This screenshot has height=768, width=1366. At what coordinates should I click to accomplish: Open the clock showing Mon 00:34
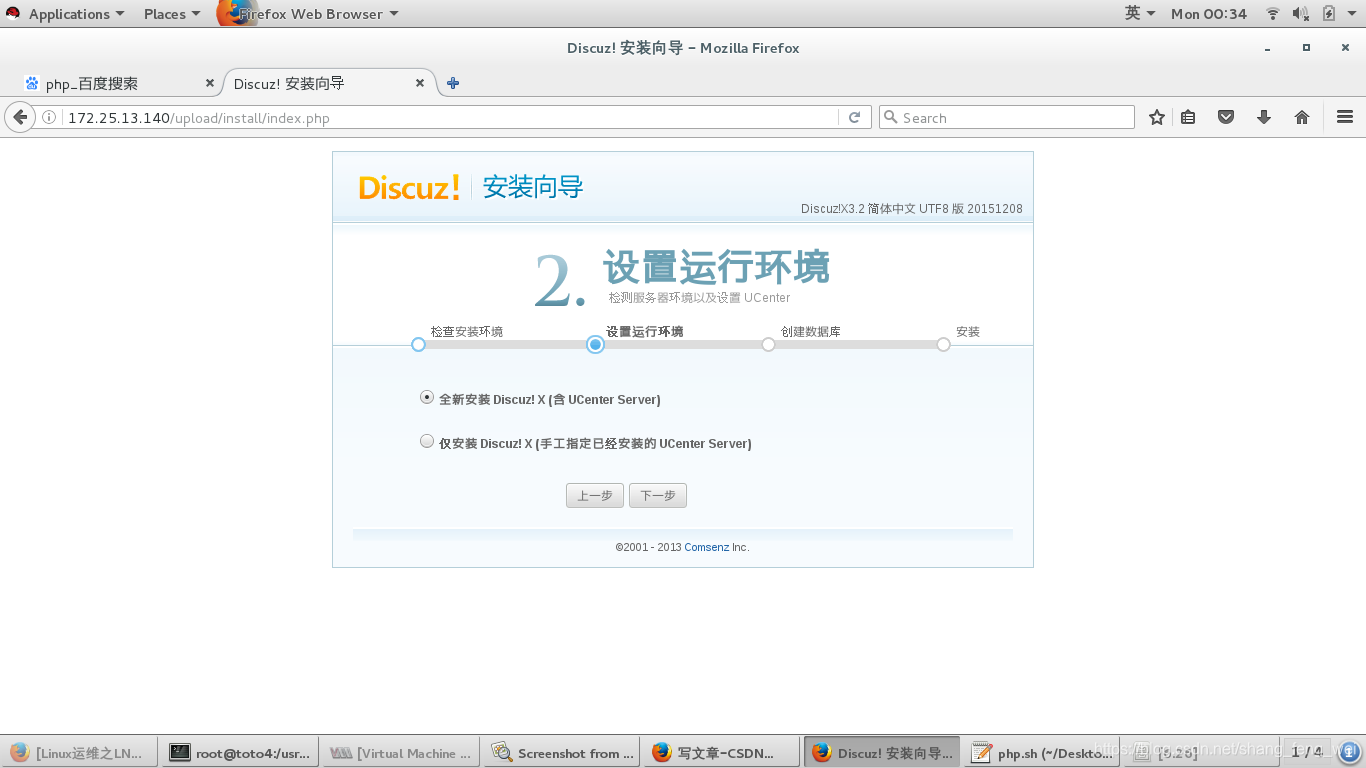(x=1209, y=14)
